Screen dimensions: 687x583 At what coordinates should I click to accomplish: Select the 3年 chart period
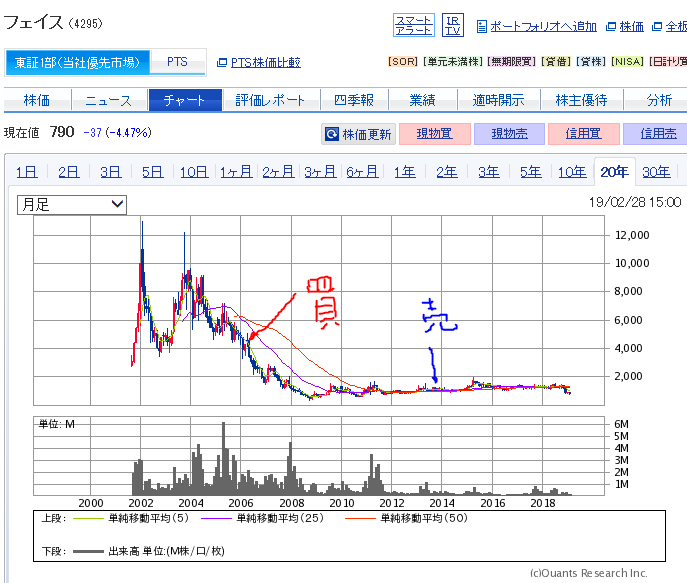click(489, 172)
